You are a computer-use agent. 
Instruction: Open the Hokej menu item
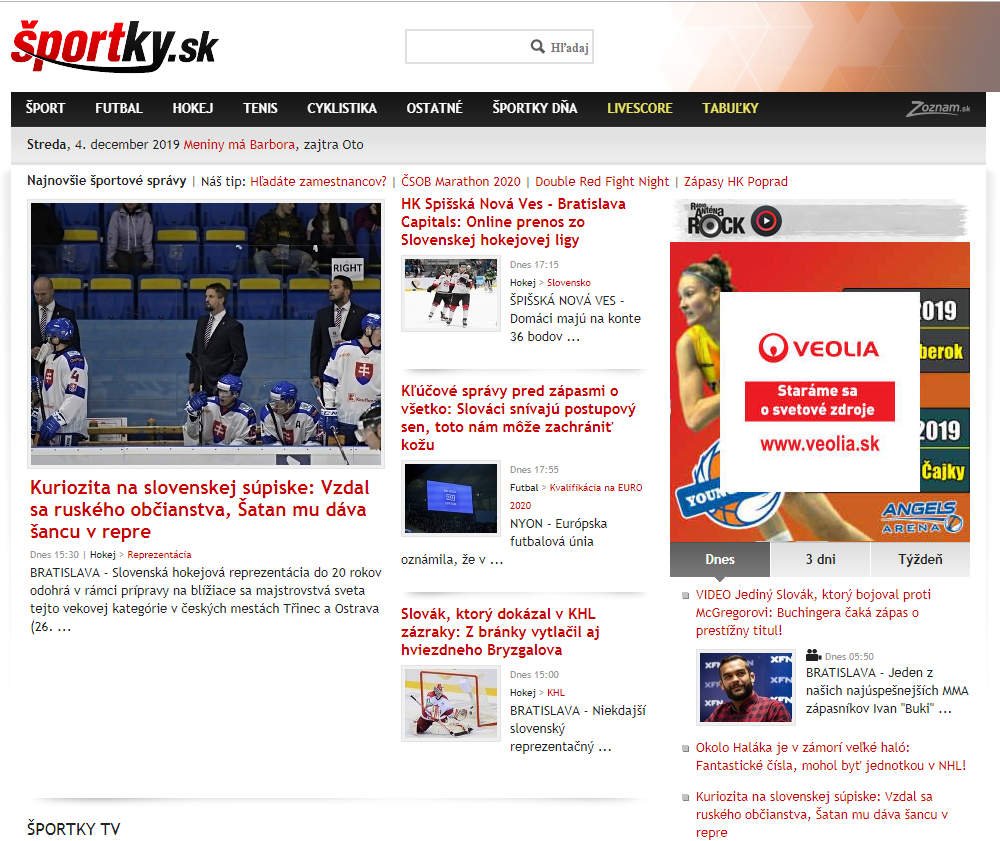[193, 108]
